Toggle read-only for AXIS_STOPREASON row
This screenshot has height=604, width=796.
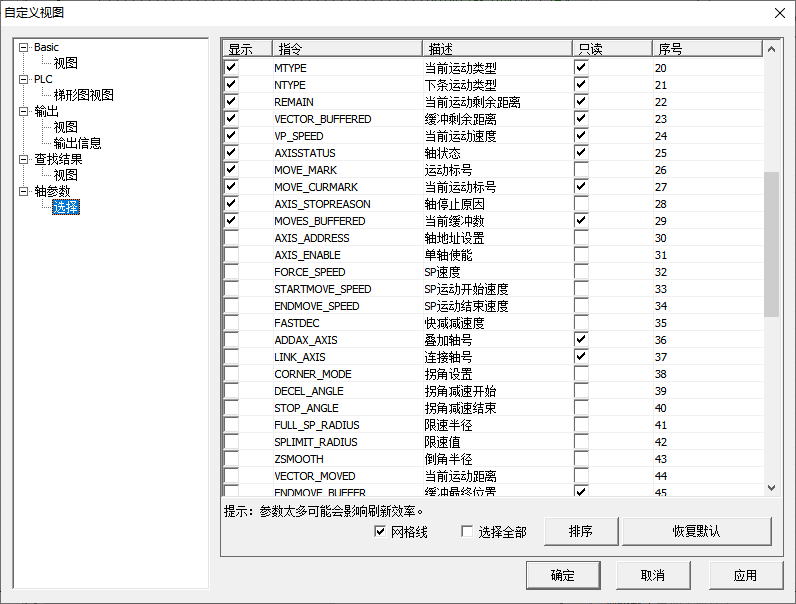pos(582,203)
